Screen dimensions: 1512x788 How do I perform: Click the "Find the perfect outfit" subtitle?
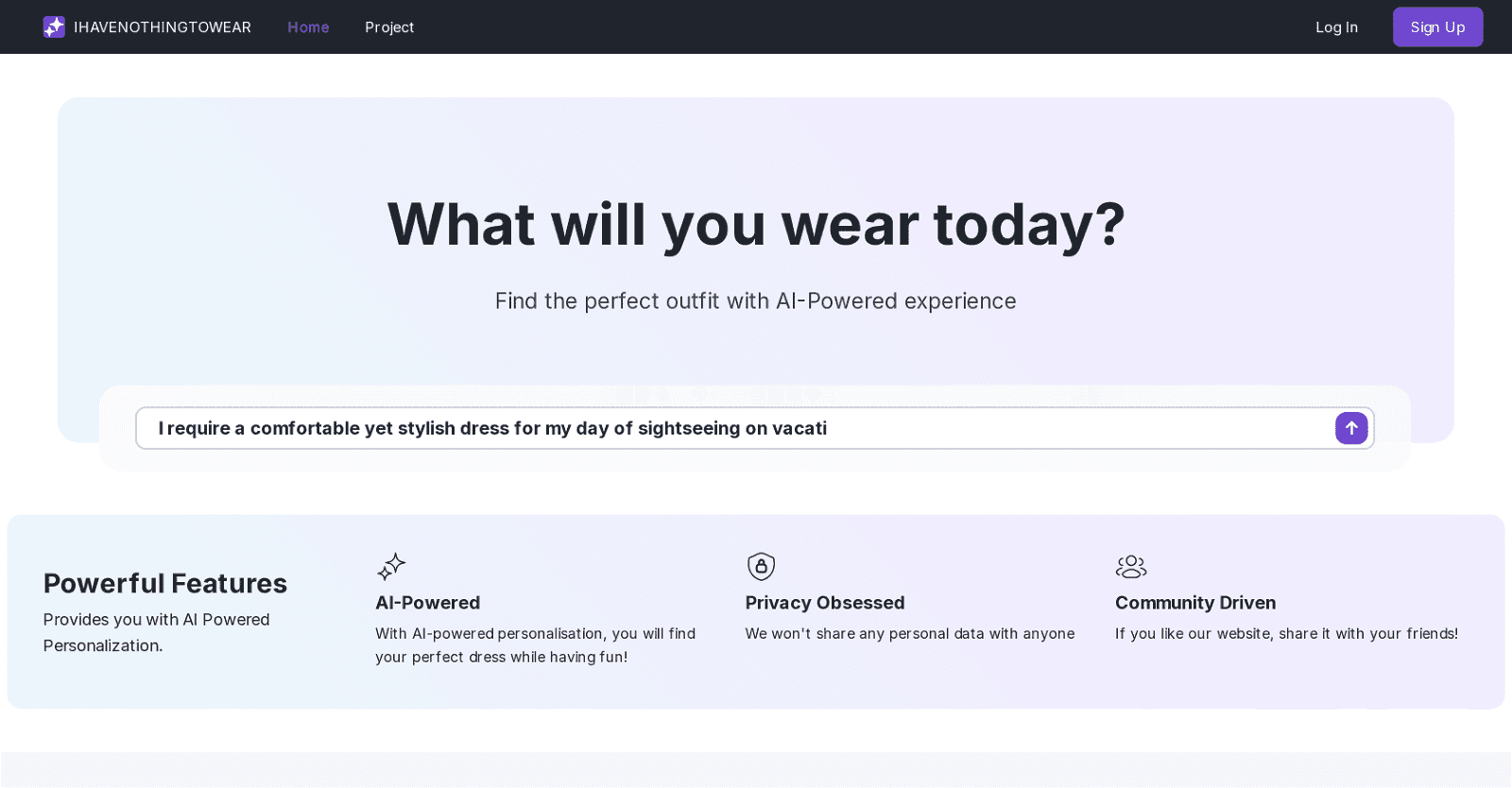pos(756,301)
